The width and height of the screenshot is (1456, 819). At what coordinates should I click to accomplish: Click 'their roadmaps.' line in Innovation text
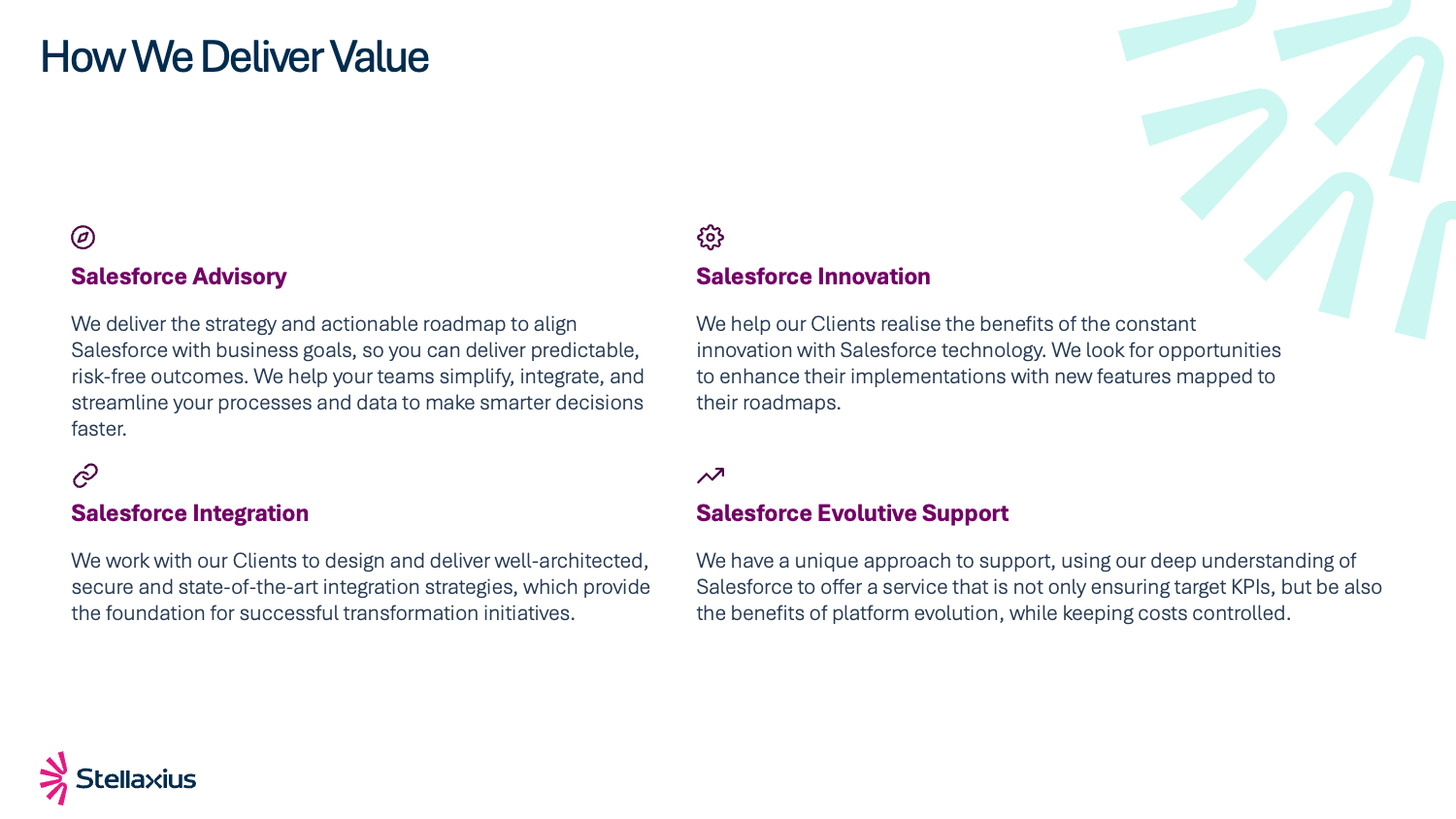(x=768, y=403)
